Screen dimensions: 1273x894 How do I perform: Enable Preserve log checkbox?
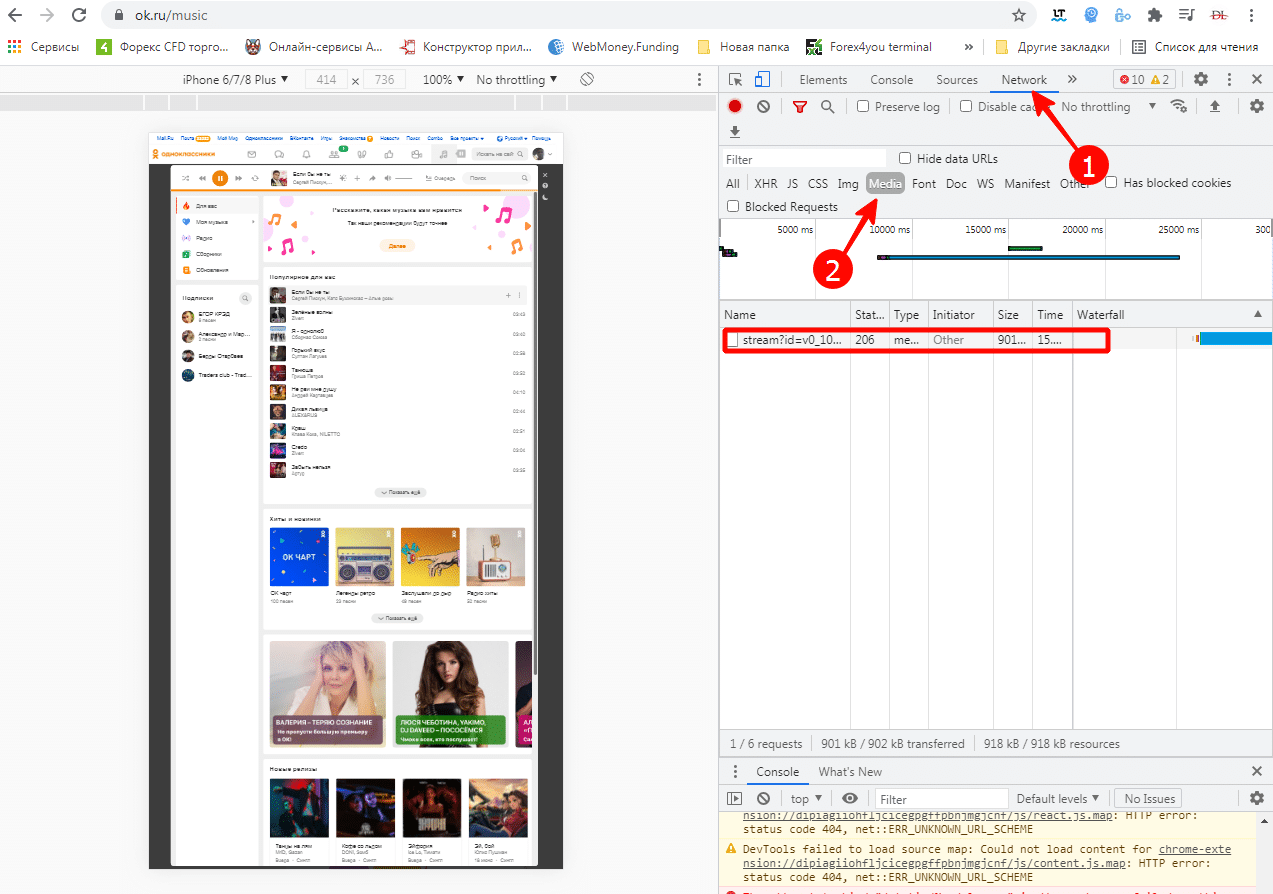tap(866, 107)
